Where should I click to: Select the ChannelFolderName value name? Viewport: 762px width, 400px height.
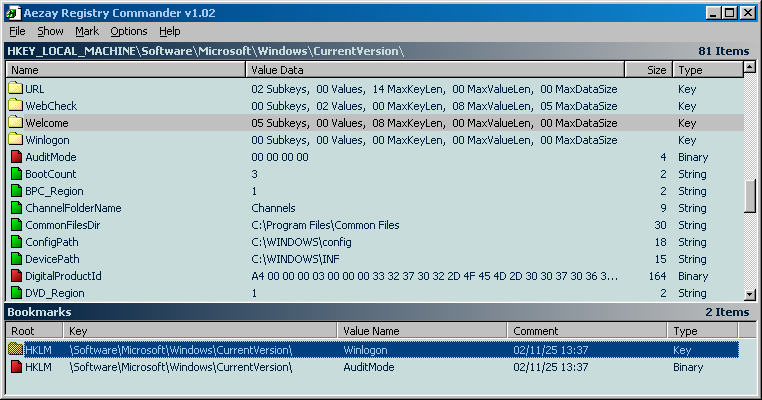pos(73,208)
